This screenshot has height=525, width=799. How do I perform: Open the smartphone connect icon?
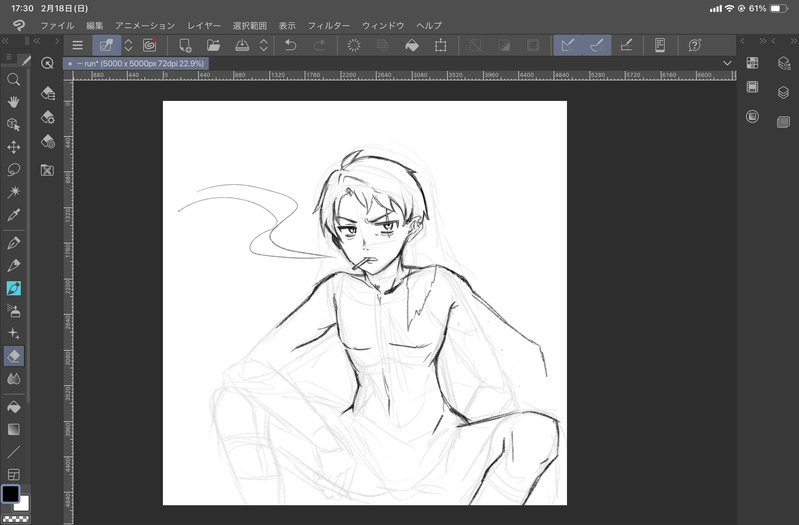click(x=660, y=45)
